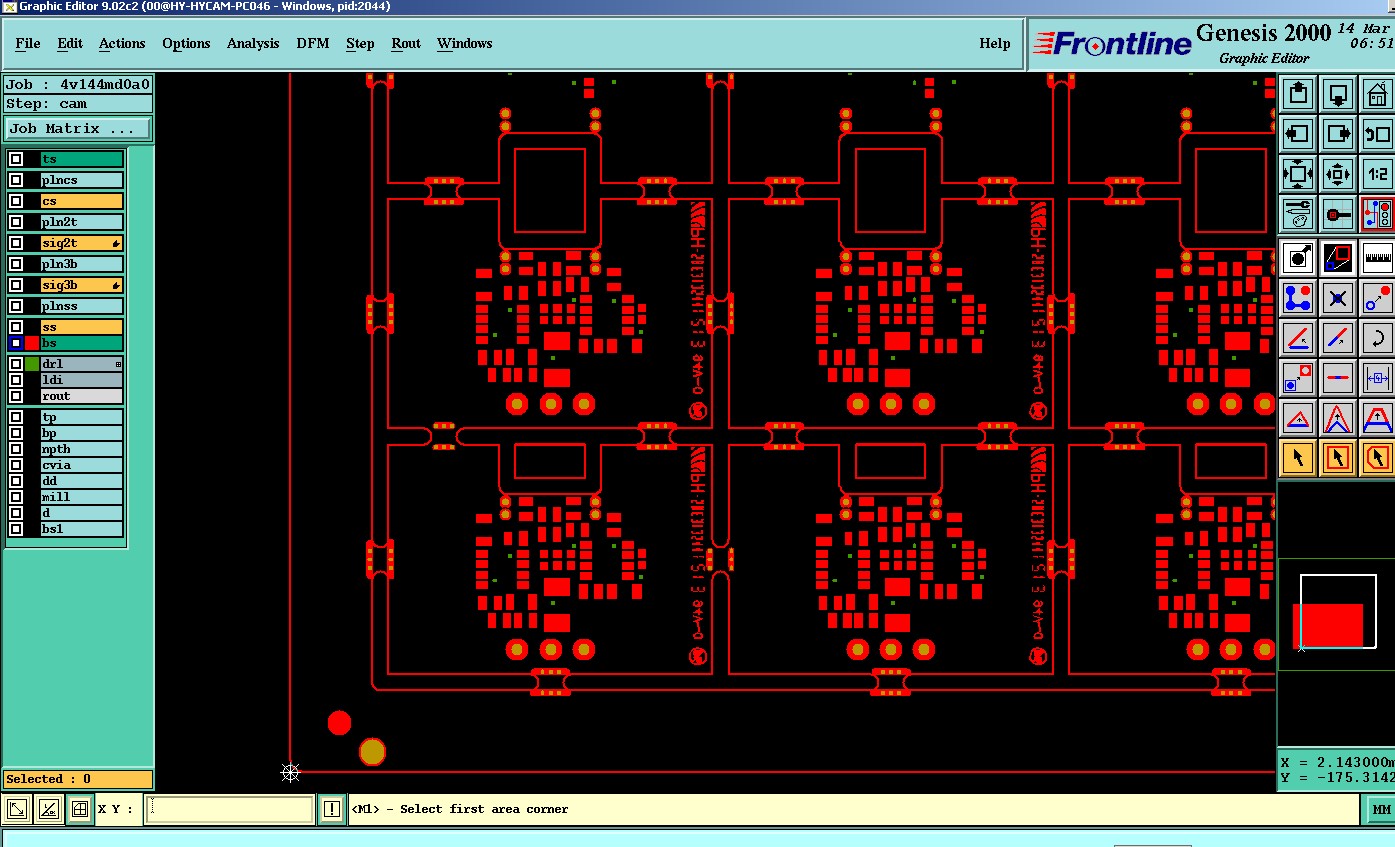Click the exclamation mark button

pos(332,809)
